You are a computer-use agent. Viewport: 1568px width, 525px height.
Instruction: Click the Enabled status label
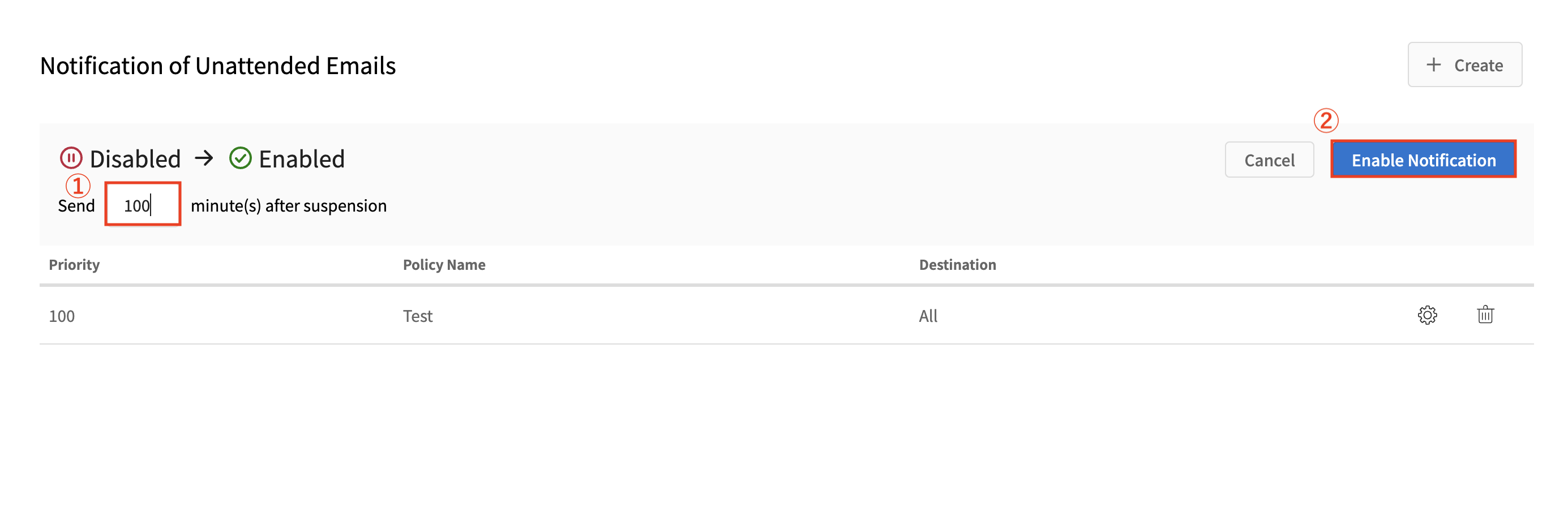302,159
